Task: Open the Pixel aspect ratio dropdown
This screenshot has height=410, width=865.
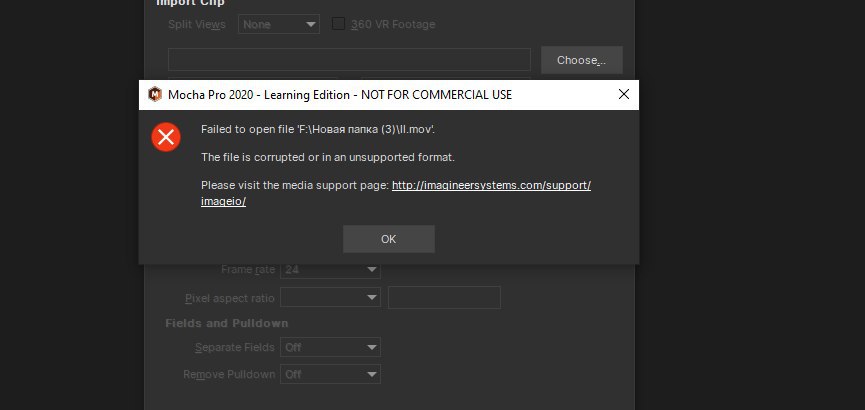Action: (x=330, y=298)
